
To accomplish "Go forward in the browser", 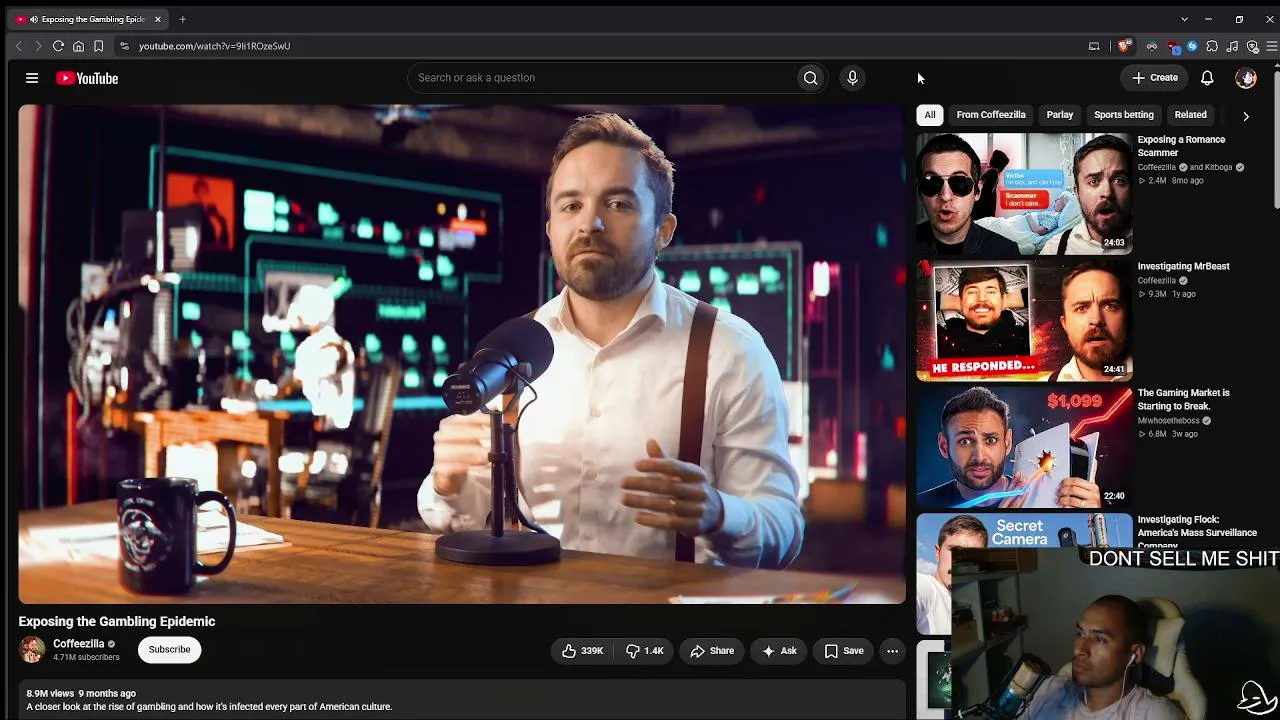I will click(x=38, y=46).
